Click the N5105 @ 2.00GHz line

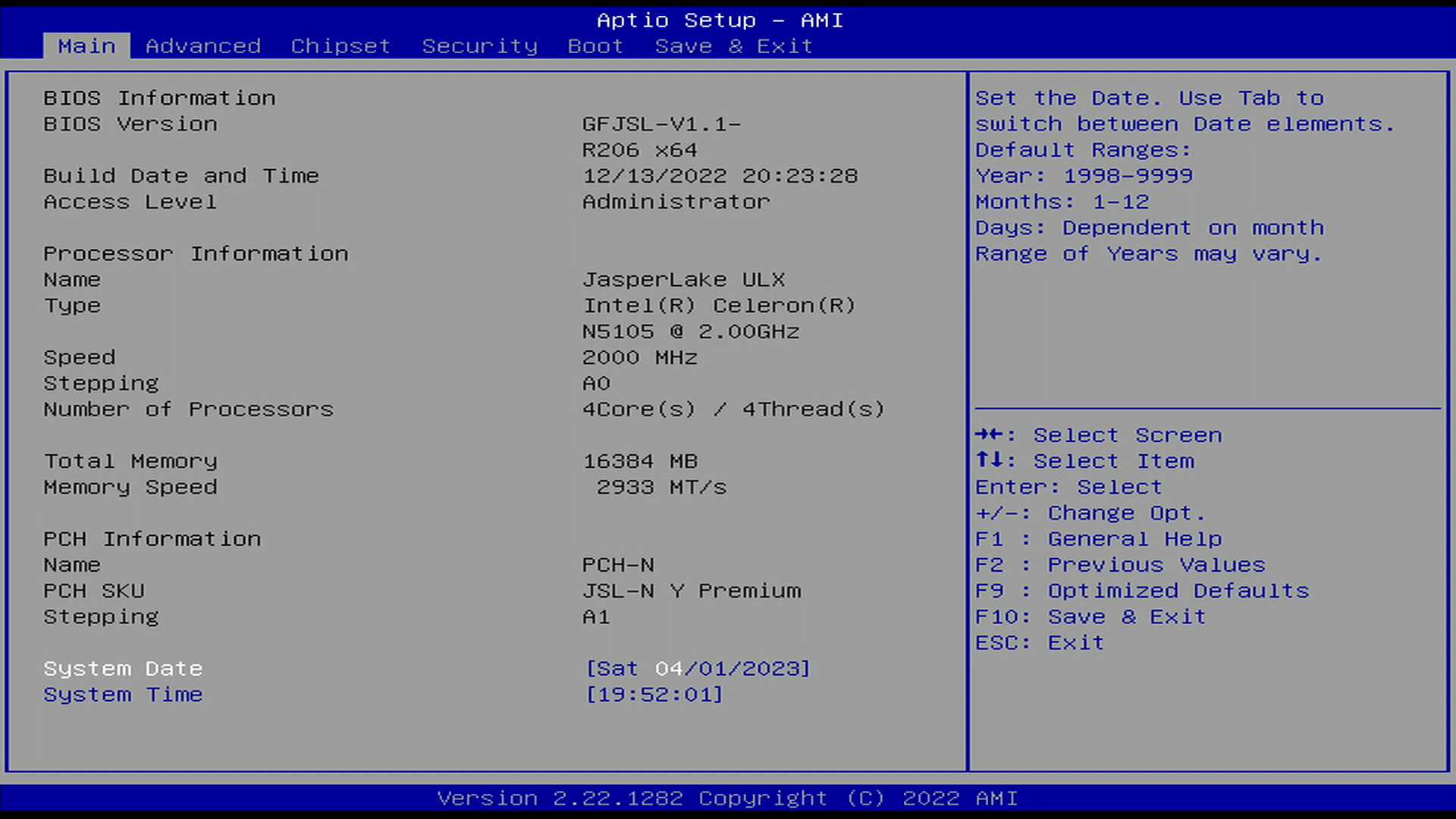tap(691, 331)
